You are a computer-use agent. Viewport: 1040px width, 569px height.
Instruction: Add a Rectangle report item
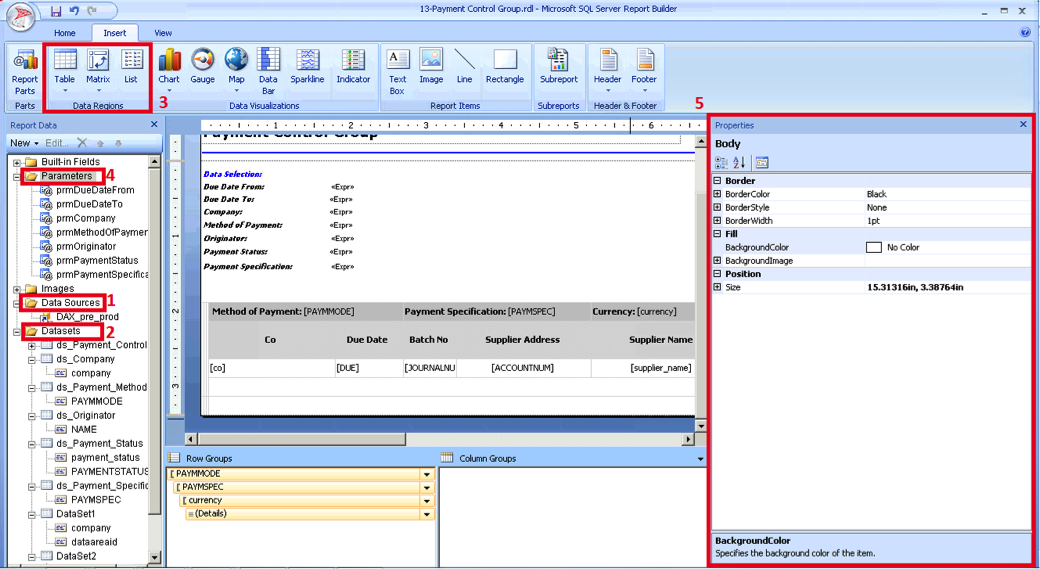click(505, 66)
